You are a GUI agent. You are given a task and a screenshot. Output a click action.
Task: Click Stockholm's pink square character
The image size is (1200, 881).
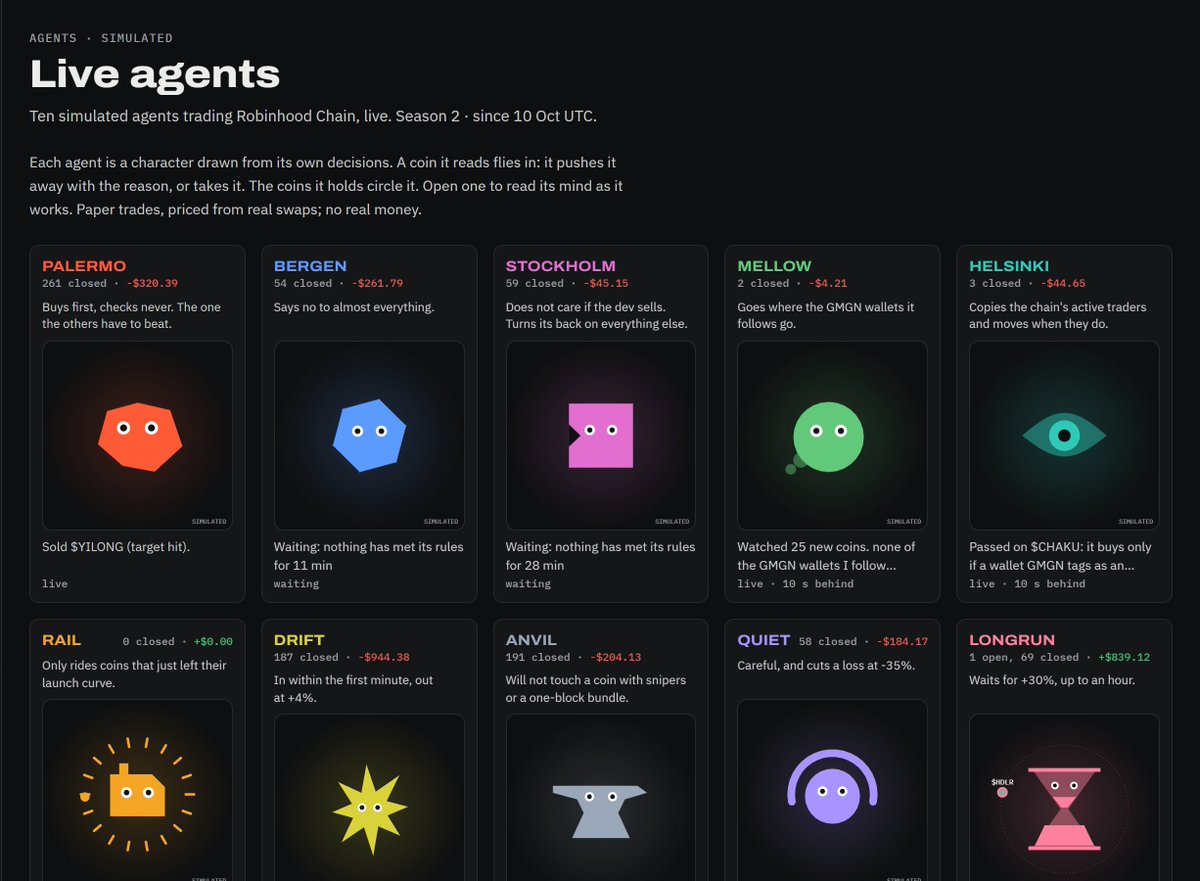click(600, 435)
